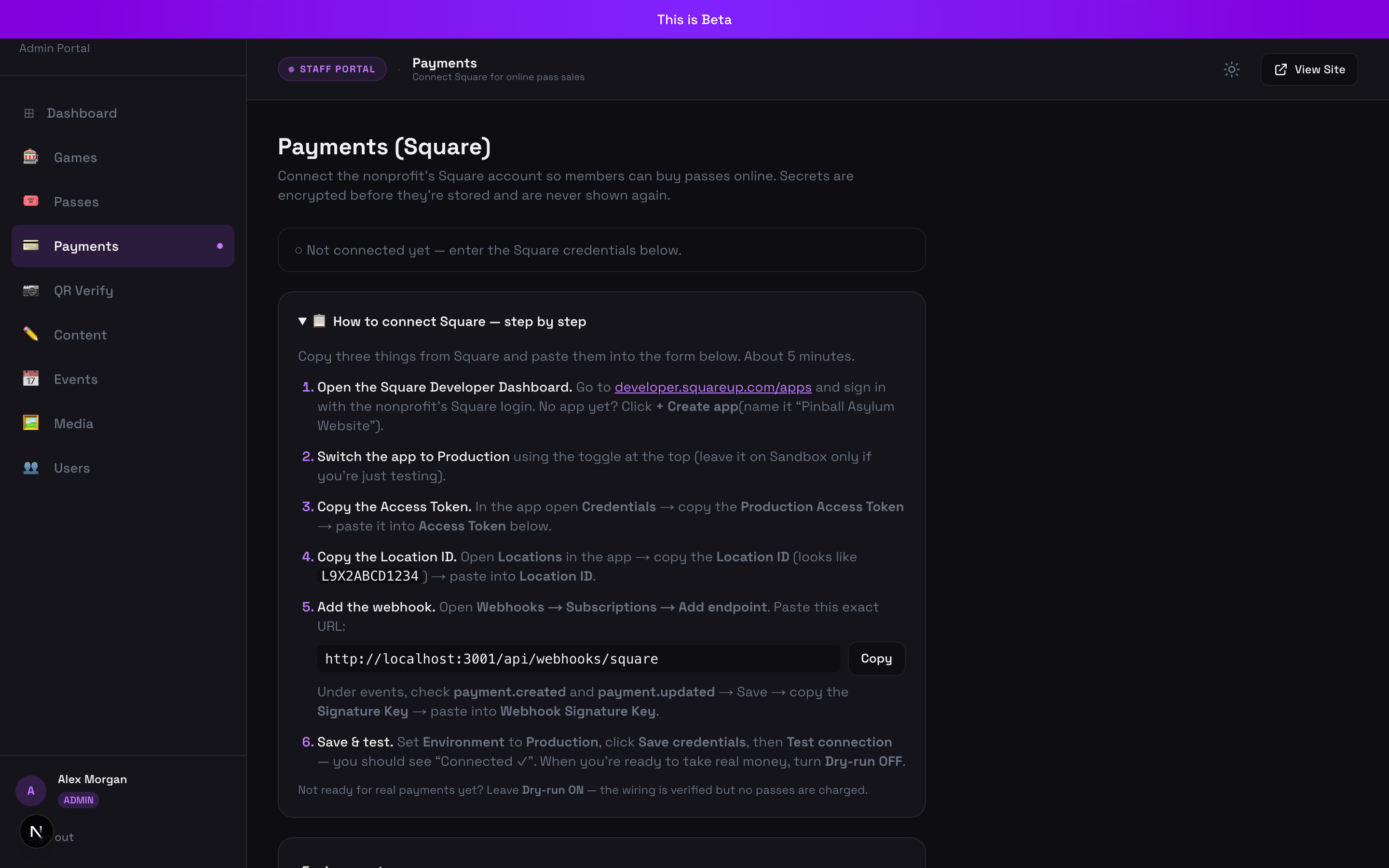Click the Next.js N badge icon
The image size is (1389, 868).
(x=36, y=831)
